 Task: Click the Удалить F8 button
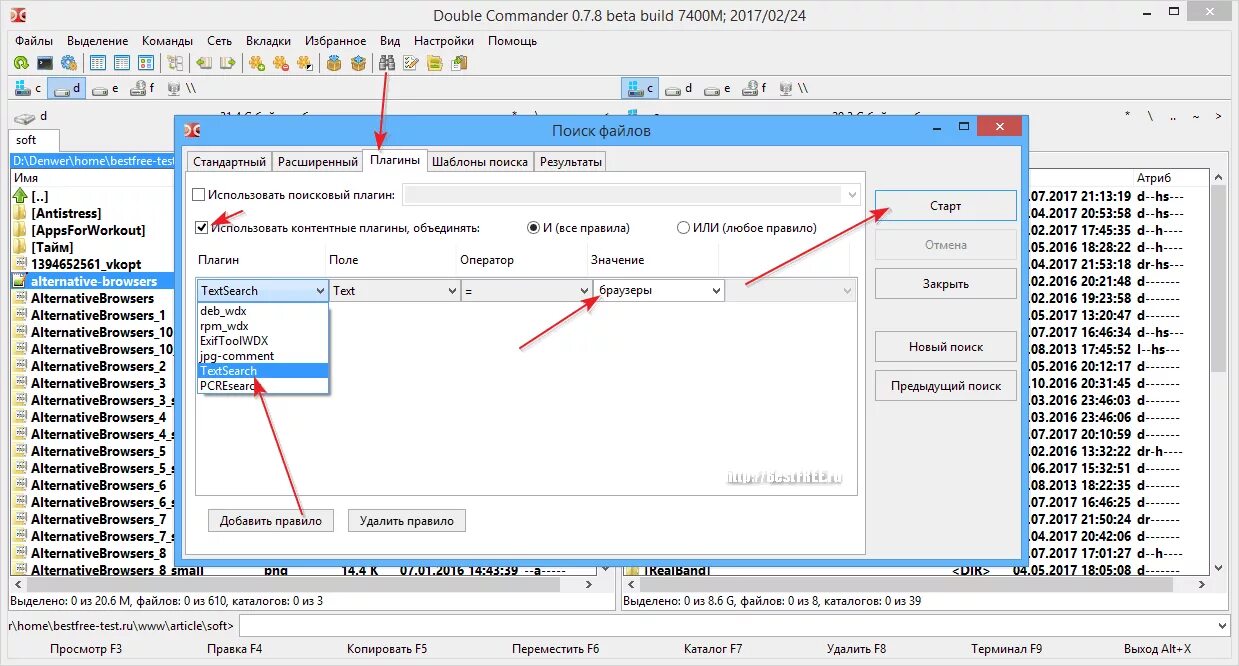coord(856,649)
